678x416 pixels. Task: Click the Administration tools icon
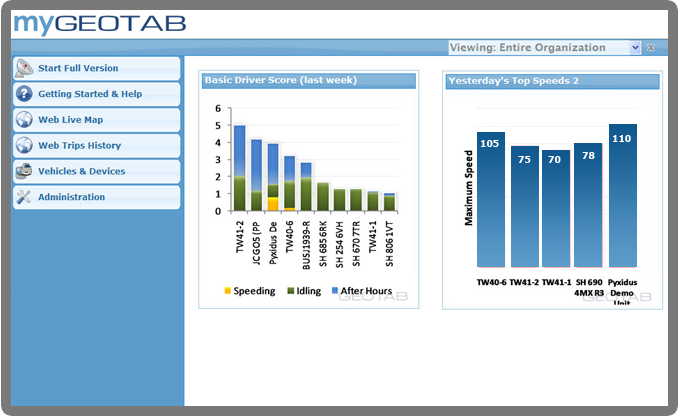pos(24,198)
